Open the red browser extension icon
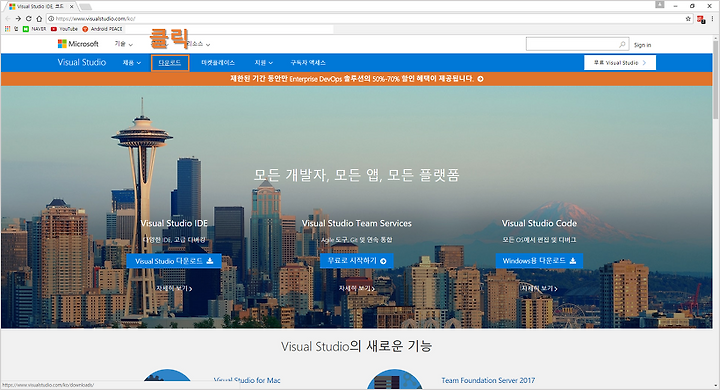Viewport: 720px width, 390px height. (701, 19)
